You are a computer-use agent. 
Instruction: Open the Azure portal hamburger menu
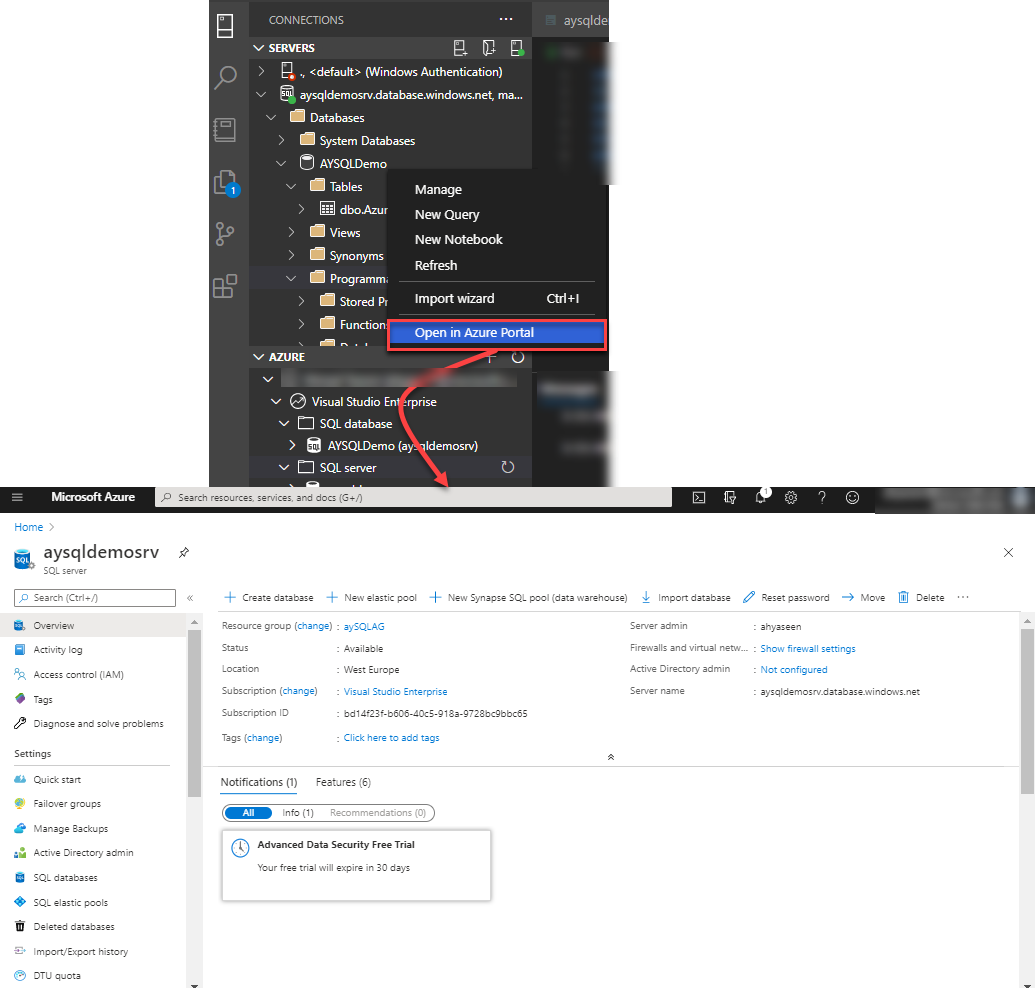coord(18,498)
